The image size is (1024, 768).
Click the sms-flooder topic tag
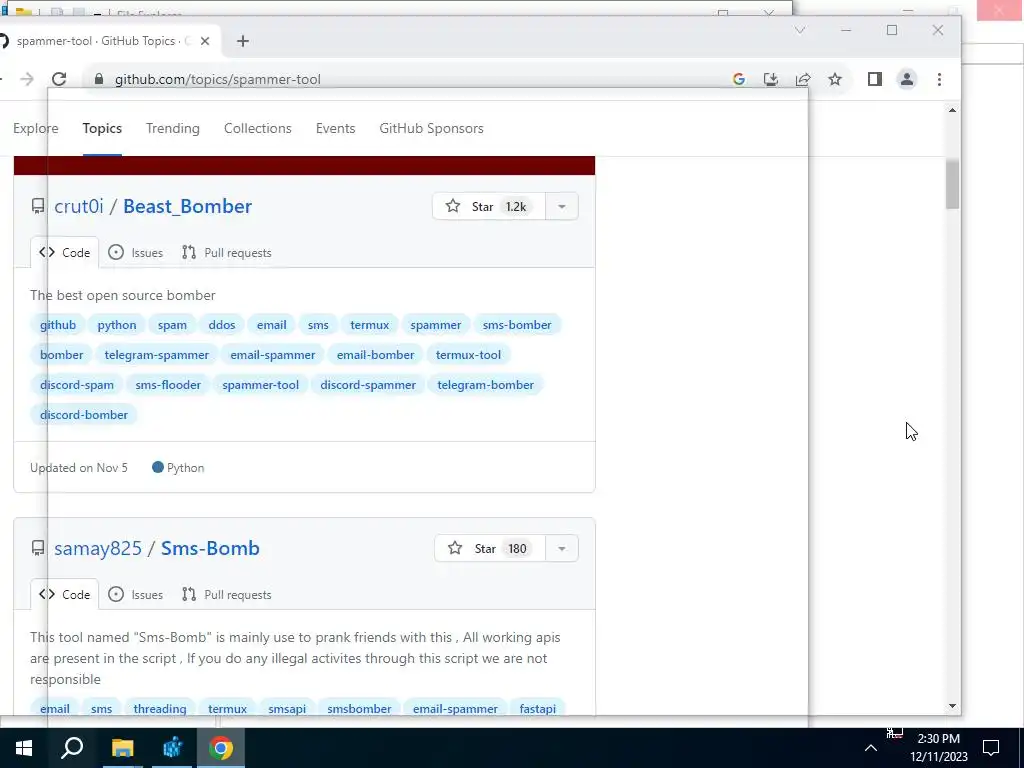coord(168,385)
